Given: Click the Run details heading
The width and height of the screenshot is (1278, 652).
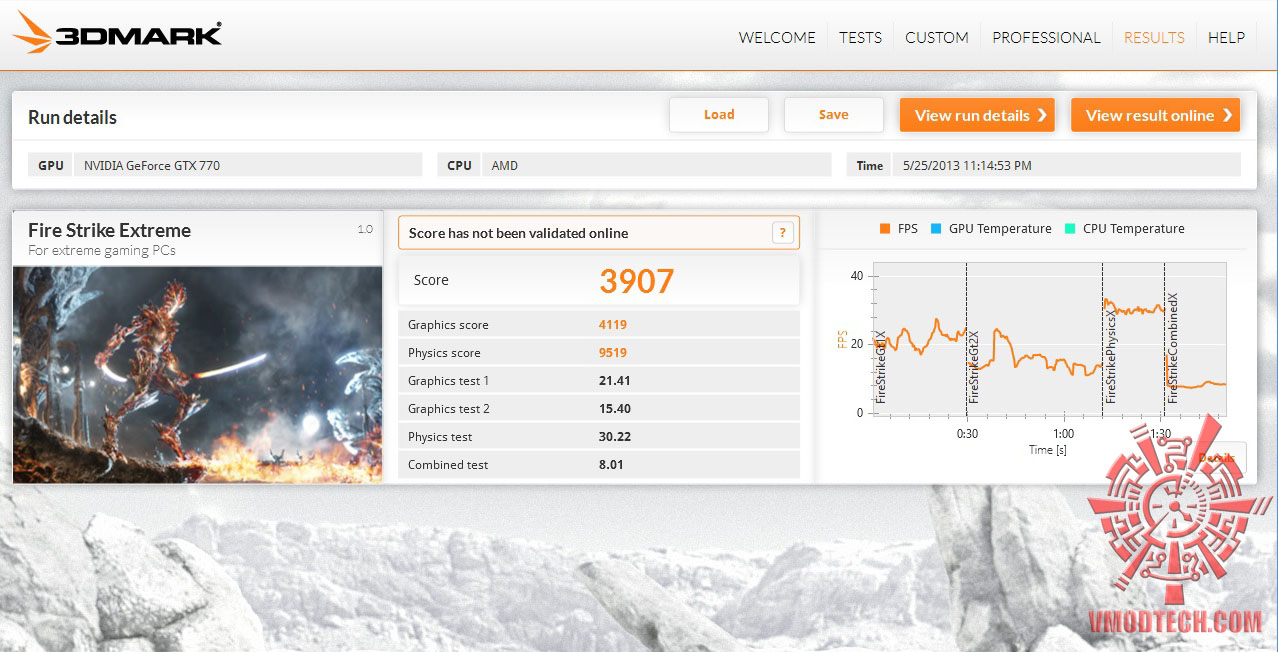Looking at the screenshot, I should click(x=72, y=117).
